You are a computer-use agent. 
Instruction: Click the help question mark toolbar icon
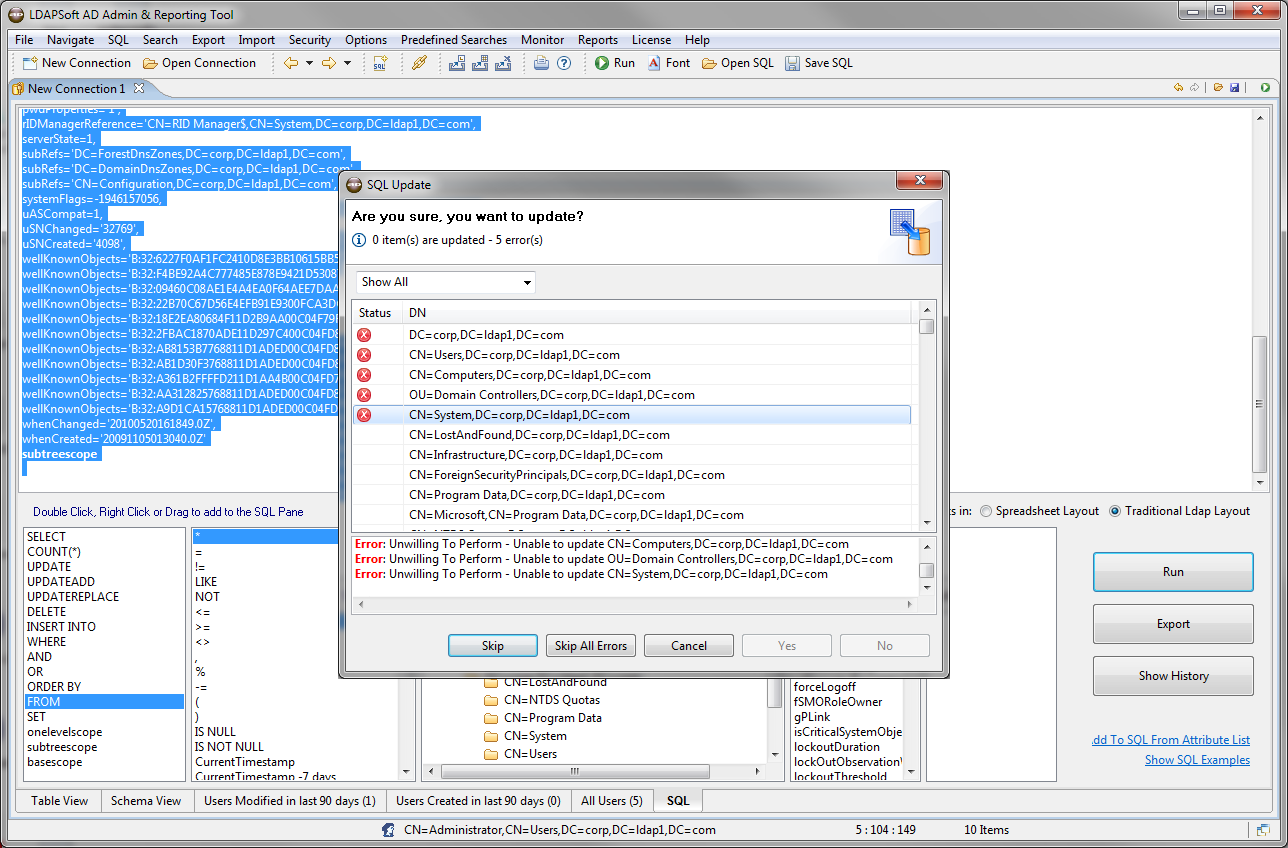(x=564, y=63)
